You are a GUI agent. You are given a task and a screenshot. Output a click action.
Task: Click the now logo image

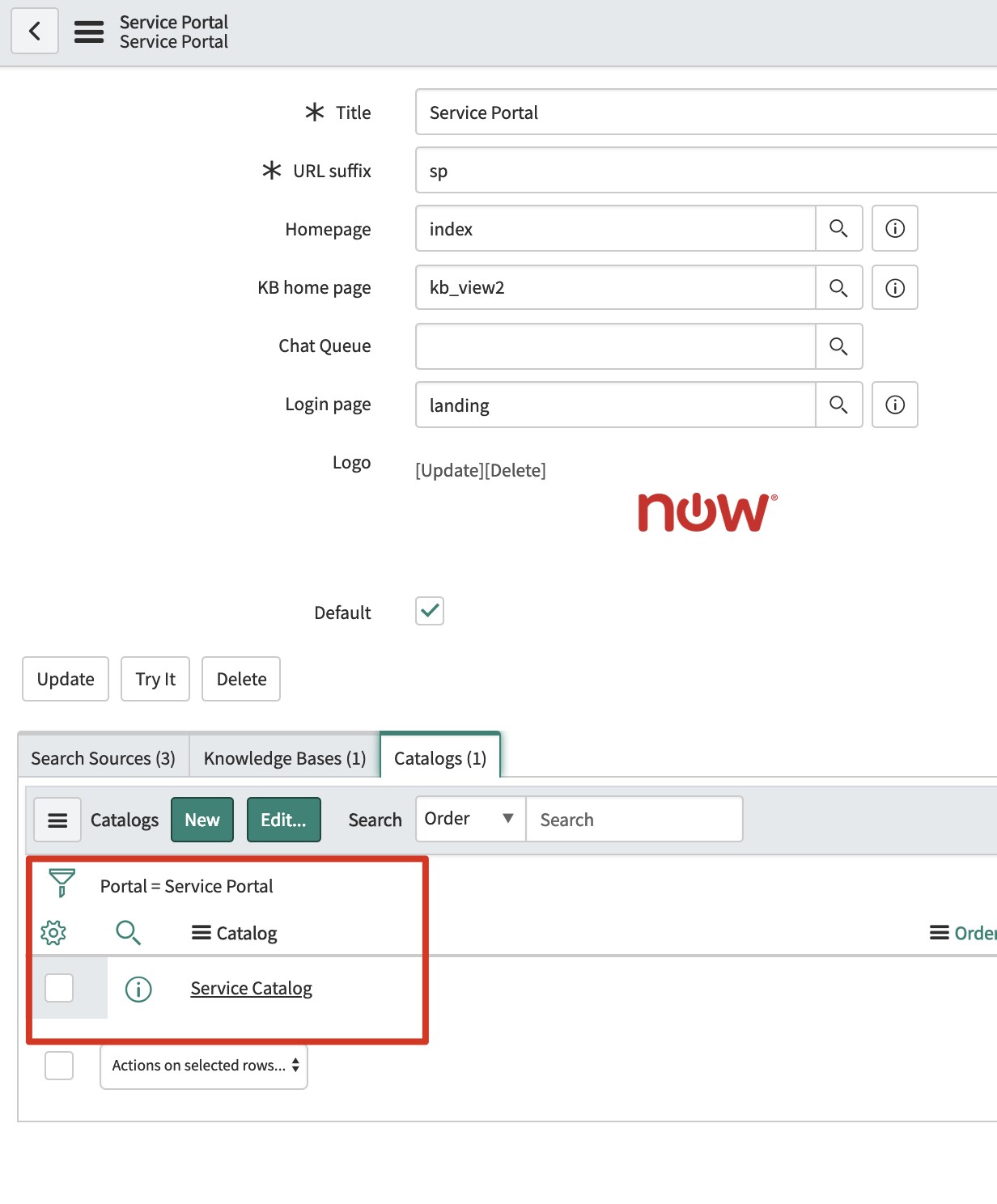pyautogui.click(x=707, y=513)
